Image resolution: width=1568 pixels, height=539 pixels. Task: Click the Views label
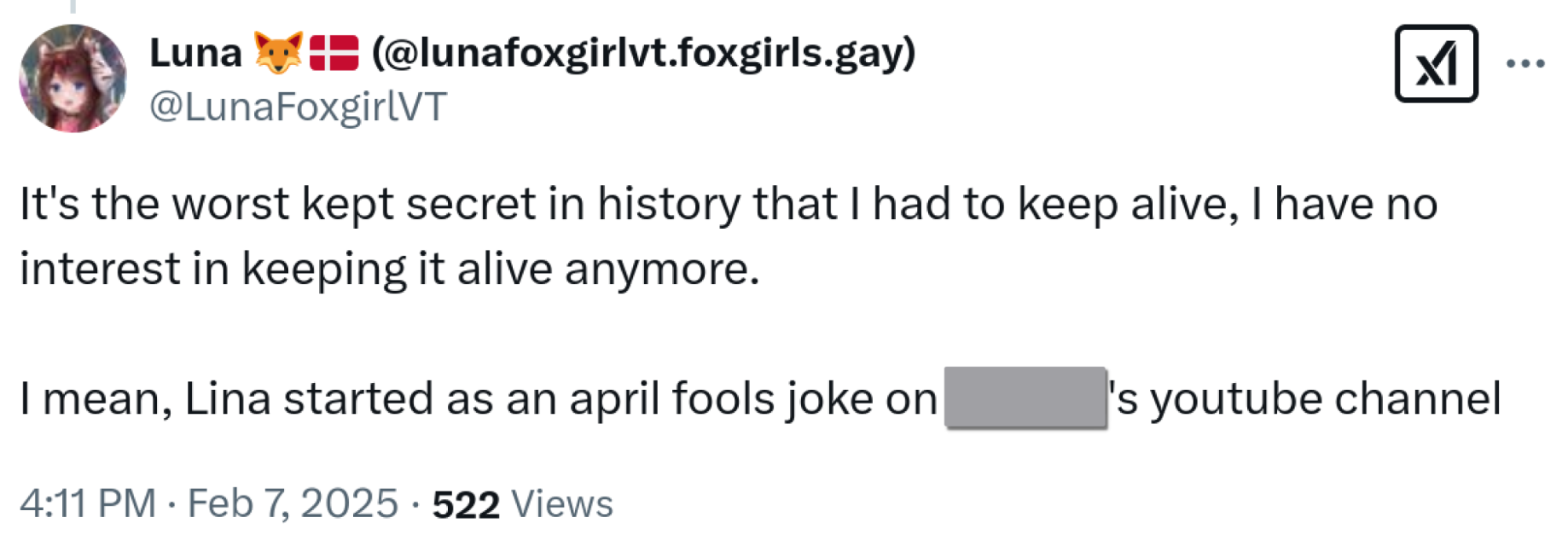(x=562, y=504)
